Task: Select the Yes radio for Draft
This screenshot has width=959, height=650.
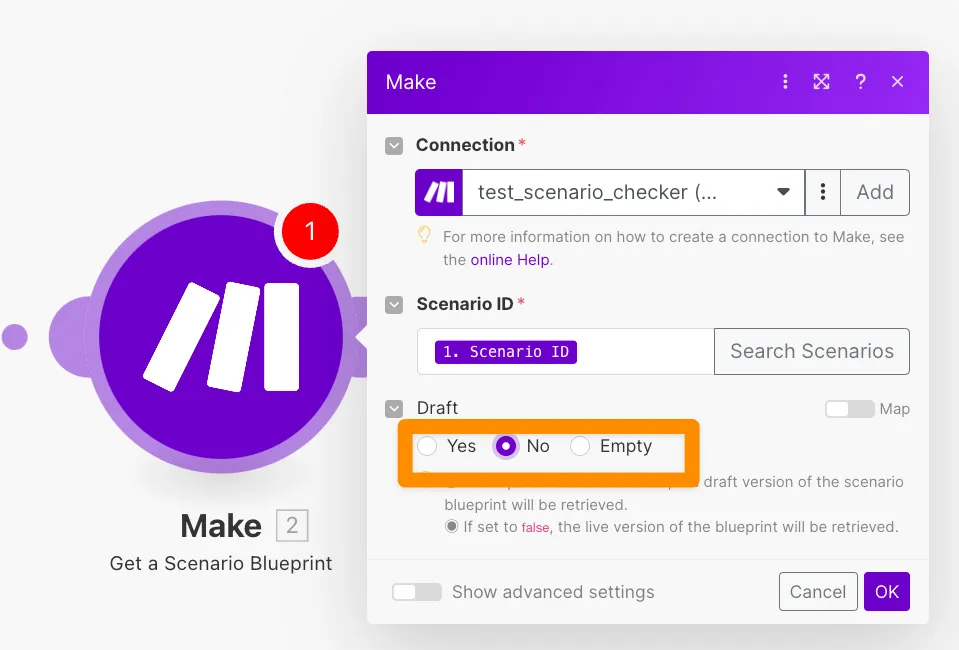Action: coord(427,446)
